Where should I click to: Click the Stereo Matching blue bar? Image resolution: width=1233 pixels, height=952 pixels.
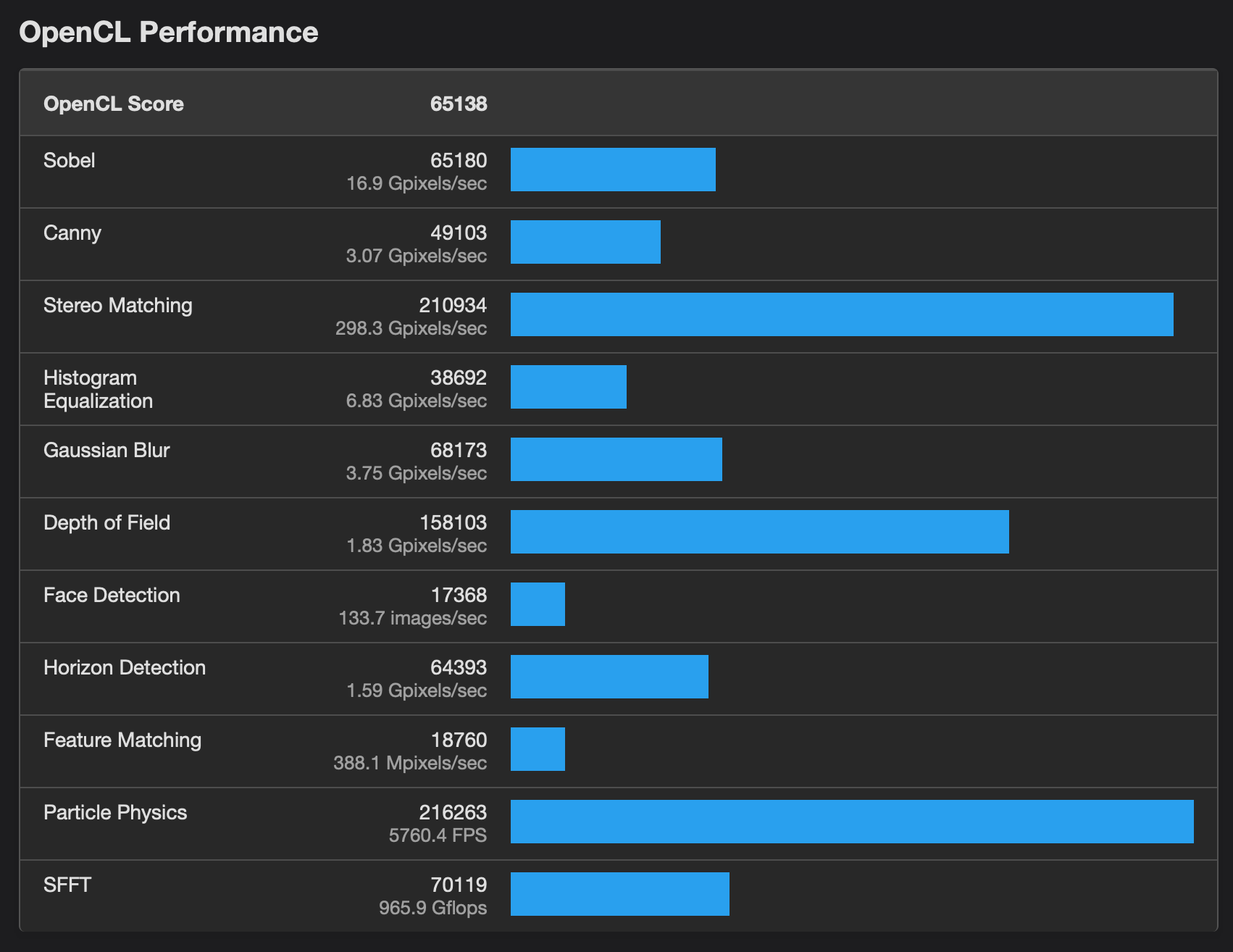[x=841, y=314]
